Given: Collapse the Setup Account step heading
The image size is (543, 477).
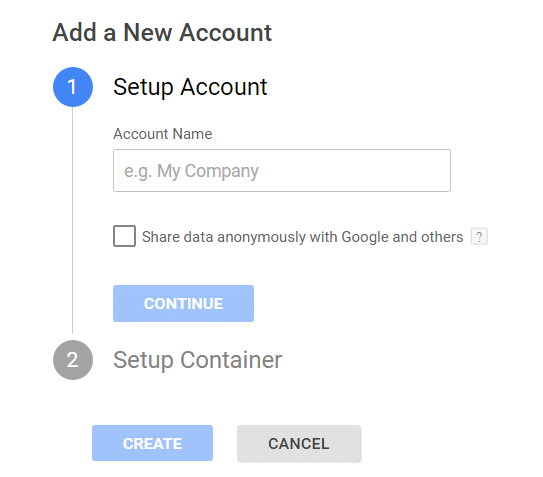Looking at the screenshot, I should 190,87.
